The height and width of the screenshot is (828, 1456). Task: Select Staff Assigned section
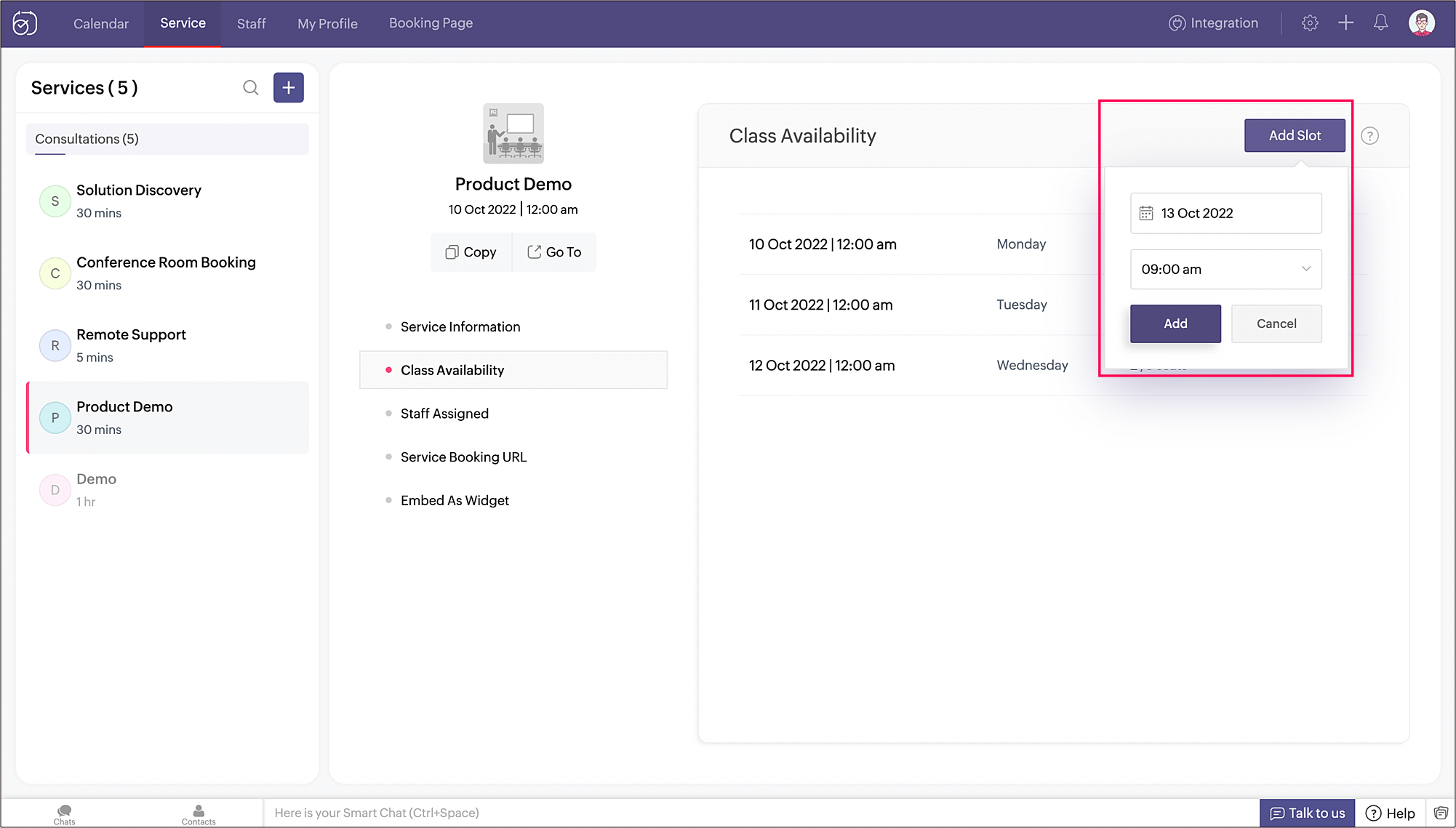coord(444,414)
